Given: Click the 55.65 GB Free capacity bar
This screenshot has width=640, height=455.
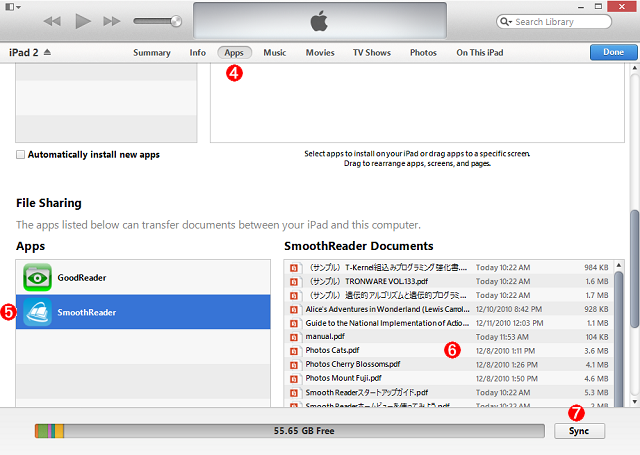Looking at the screenshot, I should coord(290,431).
